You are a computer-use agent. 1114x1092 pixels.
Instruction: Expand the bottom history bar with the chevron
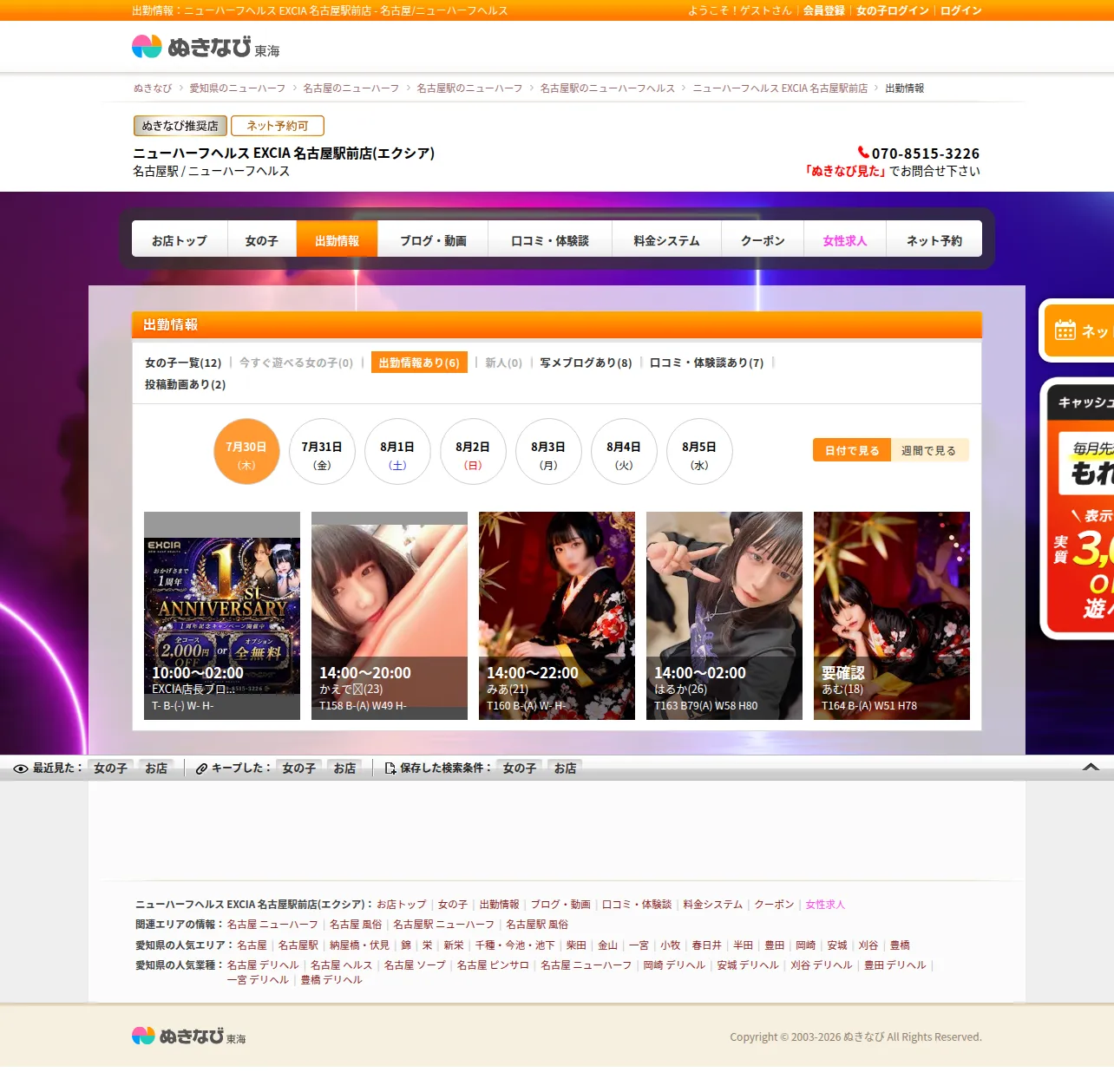point(1091,767)
